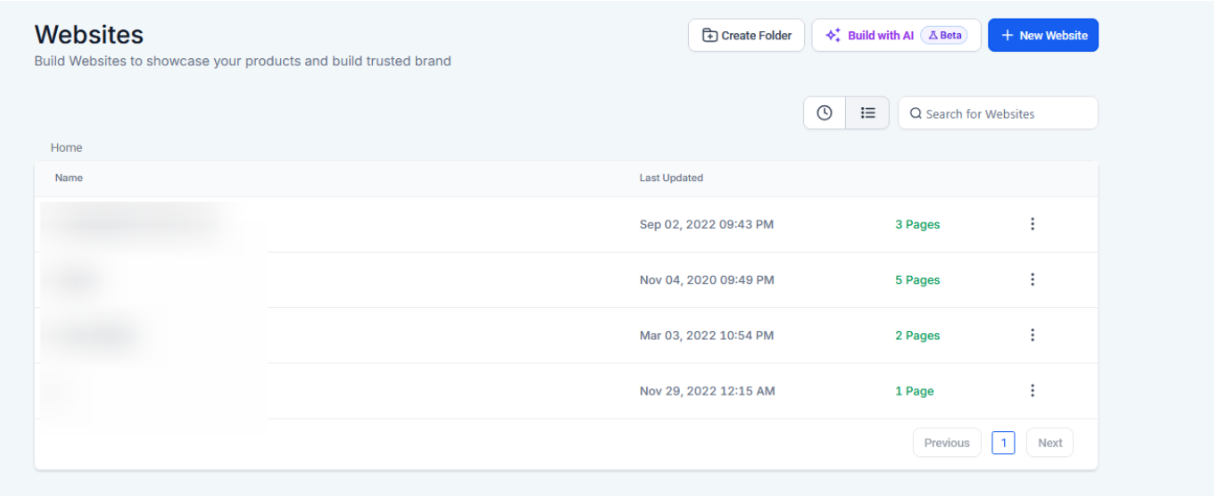Switch to list view icon
This screenshot has height=496, width=1214.
pos(868,113)
